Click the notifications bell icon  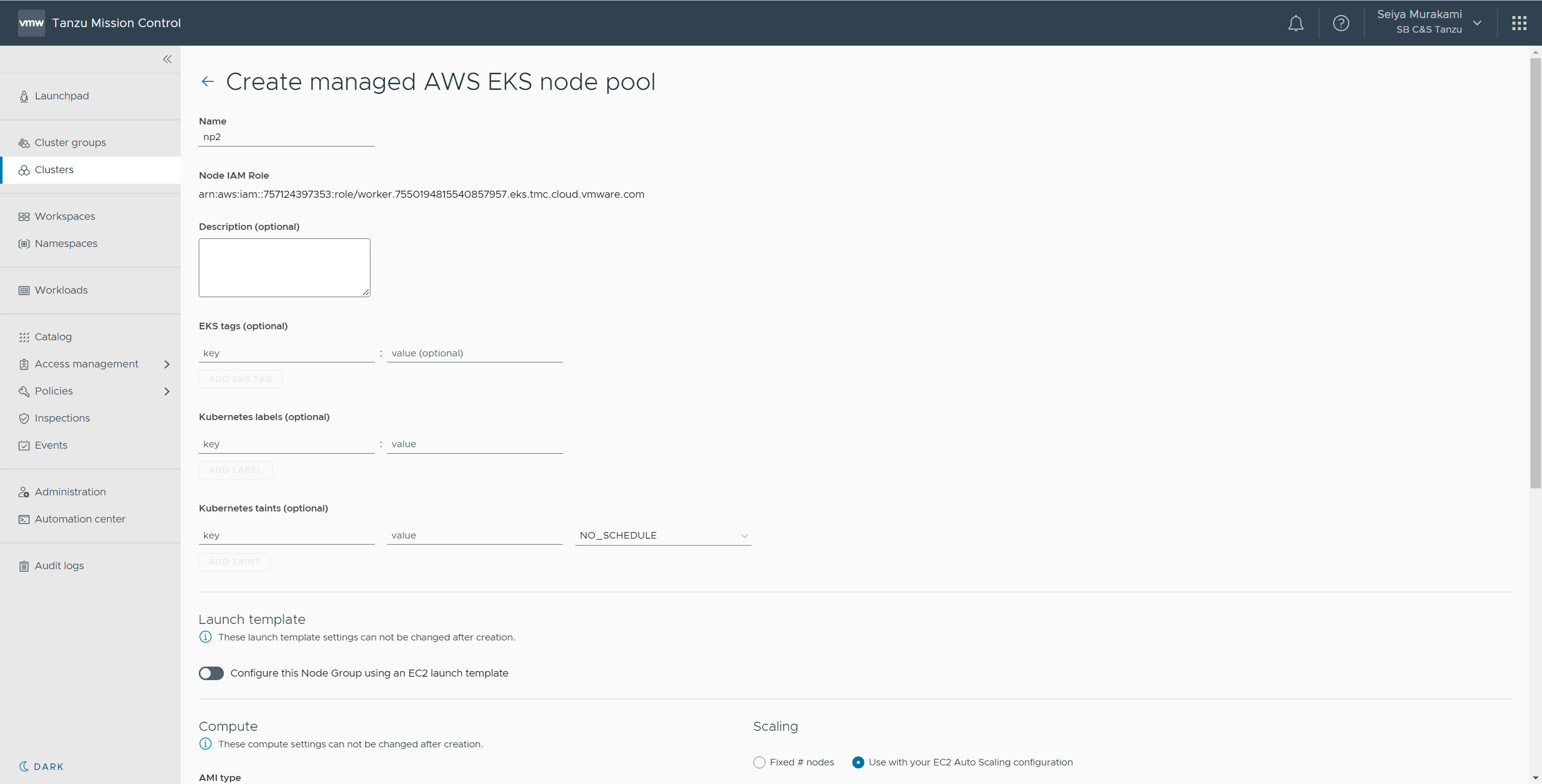pyautogui.click(x=1296, y=24)
